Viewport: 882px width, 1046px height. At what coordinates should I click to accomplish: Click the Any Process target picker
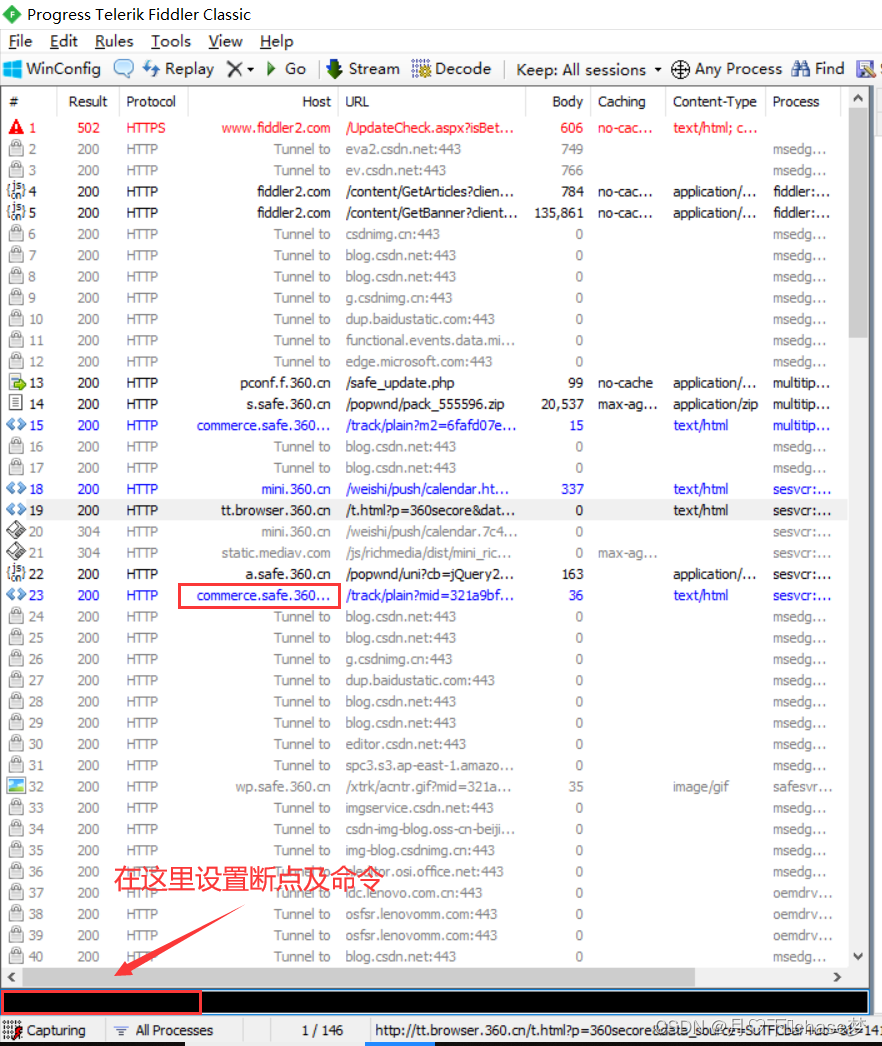[726, 69]
